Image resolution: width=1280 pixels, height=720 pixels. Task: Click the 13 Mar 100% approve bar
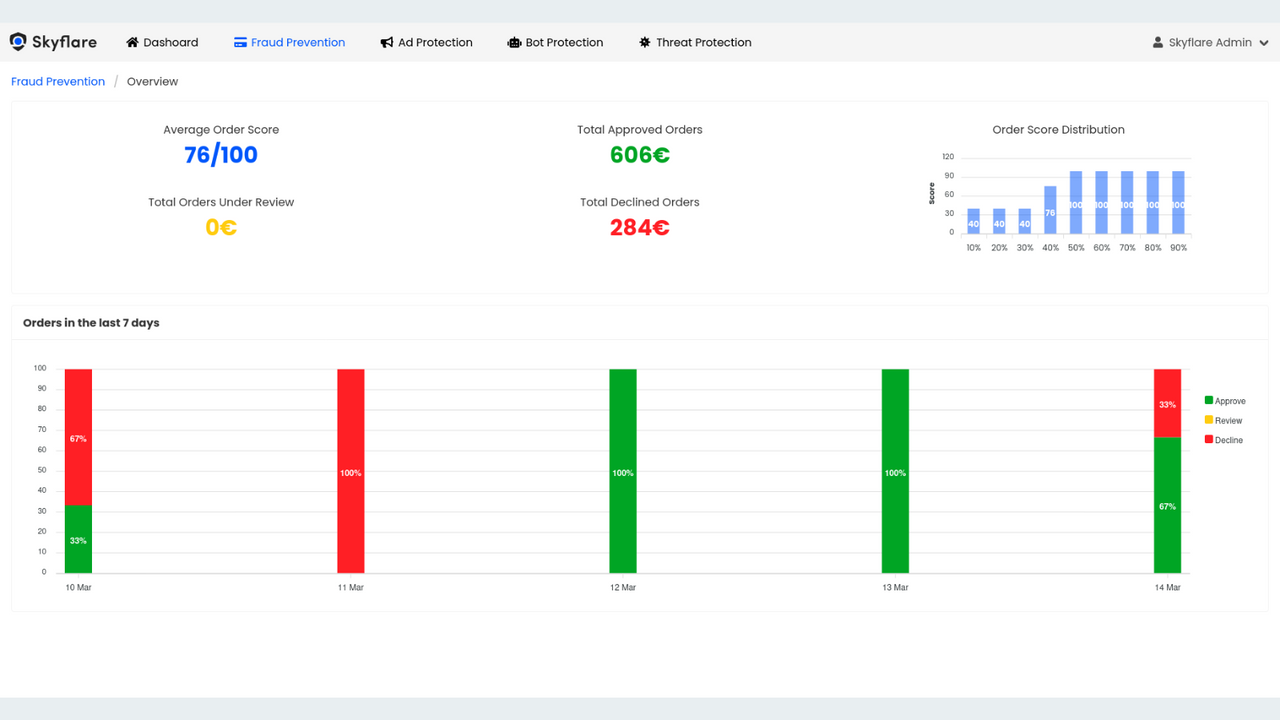[895, 471]
